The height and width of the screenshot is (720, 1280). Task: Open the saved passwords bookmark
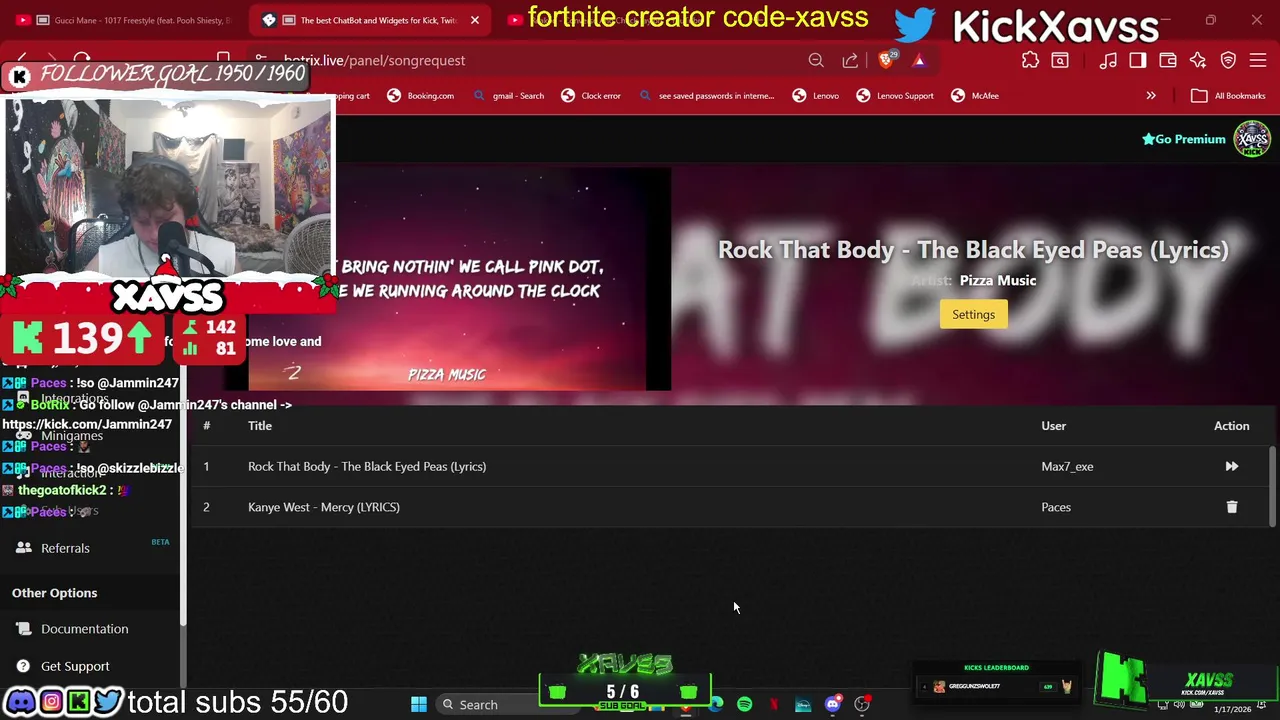click(706, 96)
